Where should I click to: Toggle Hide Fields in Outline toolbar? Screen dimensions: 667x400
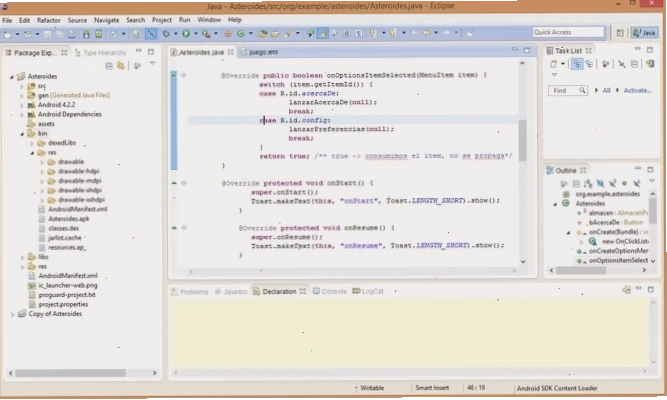click(600, 183)
